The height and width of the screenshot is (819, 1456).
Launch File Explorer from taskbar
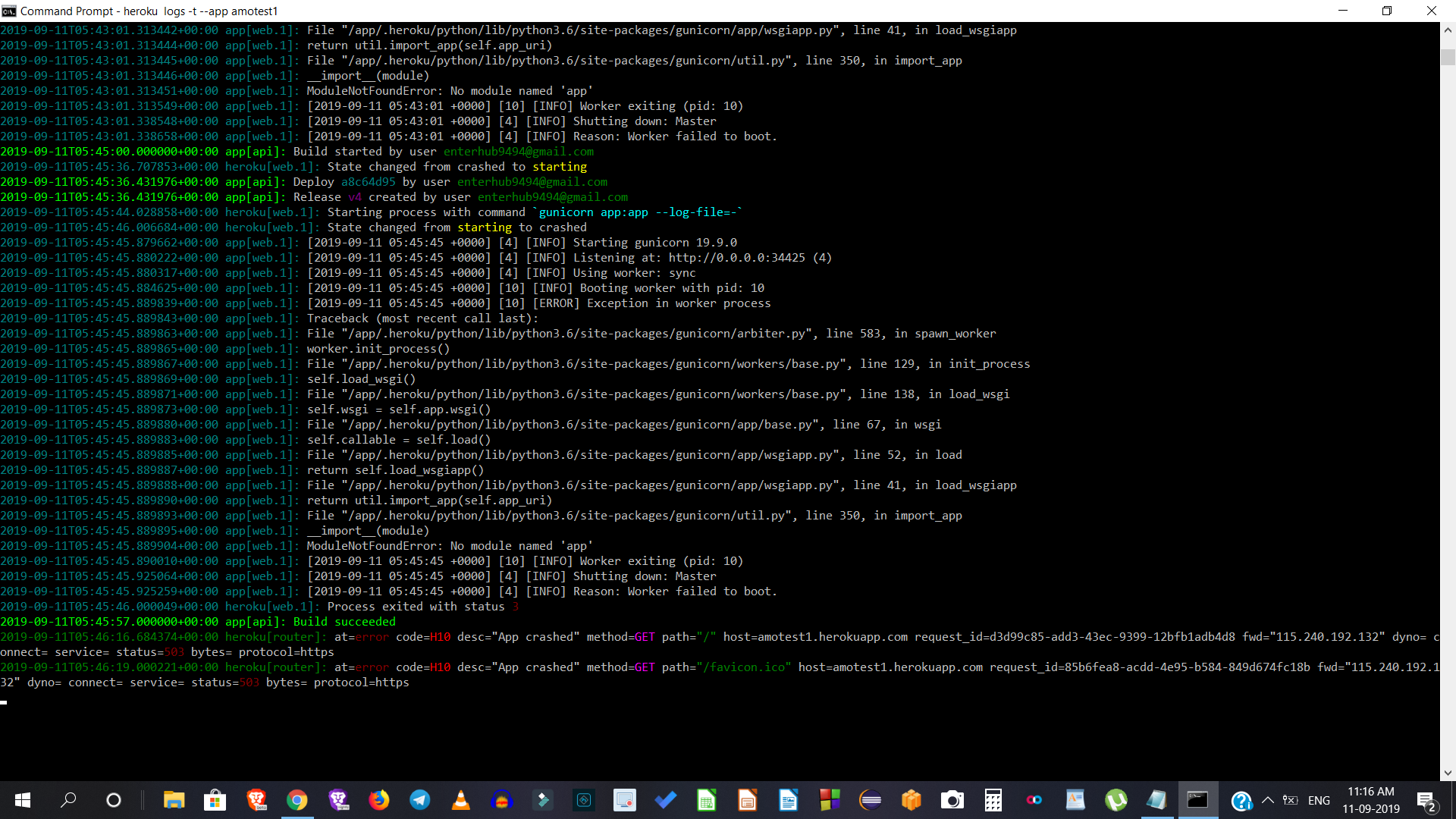pos(174,800)
